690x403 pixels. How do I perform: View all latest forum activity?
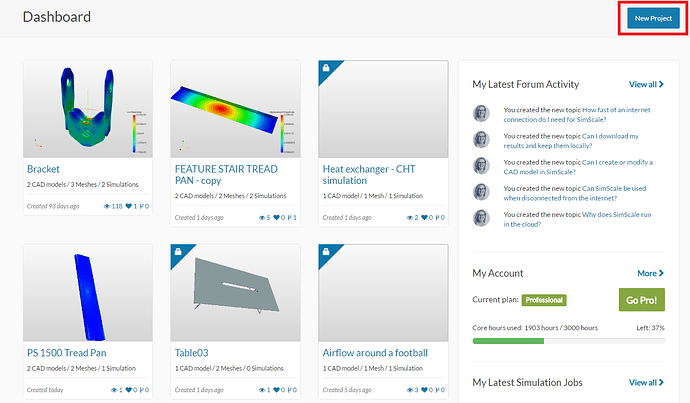[646, 84]
